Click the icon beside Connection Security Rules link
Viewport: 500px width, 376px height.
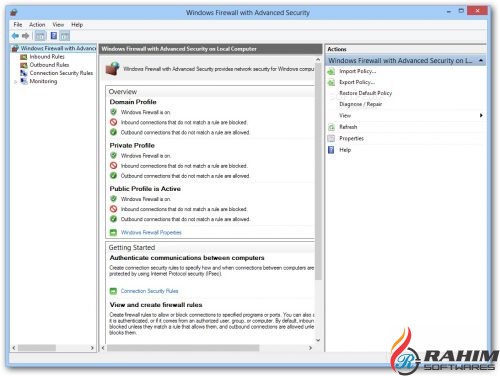click(113, 291)
